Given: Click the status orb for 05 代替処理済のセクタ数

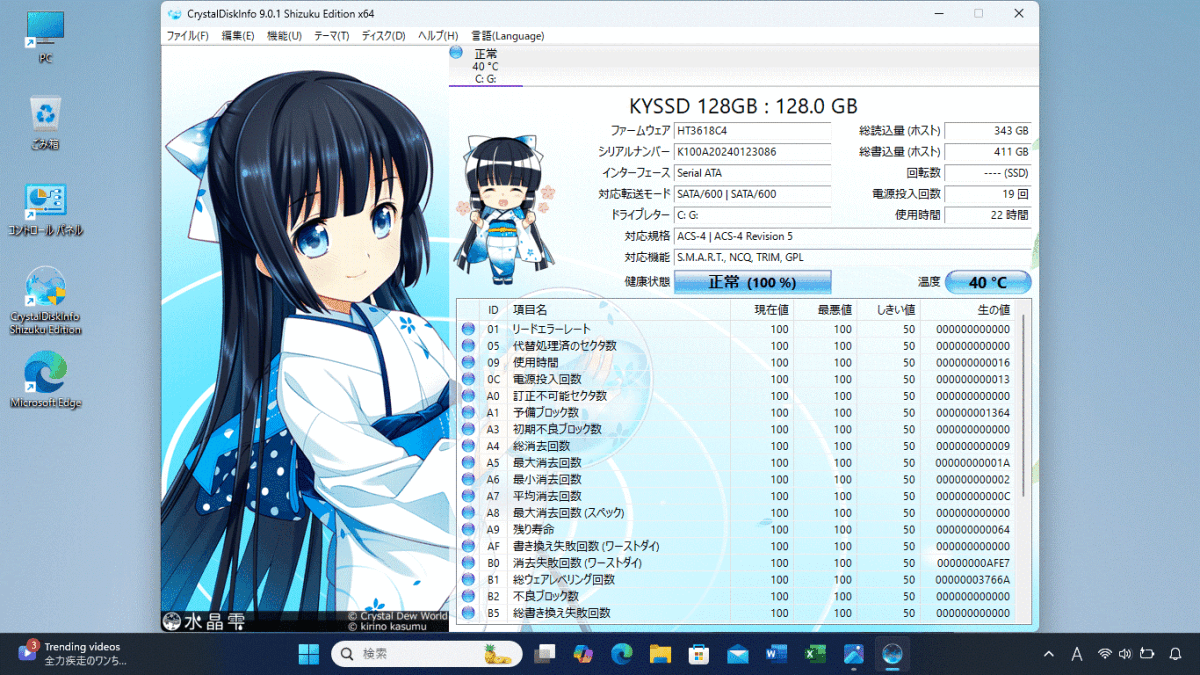Looking at the screenshot, I should [468, 346].
